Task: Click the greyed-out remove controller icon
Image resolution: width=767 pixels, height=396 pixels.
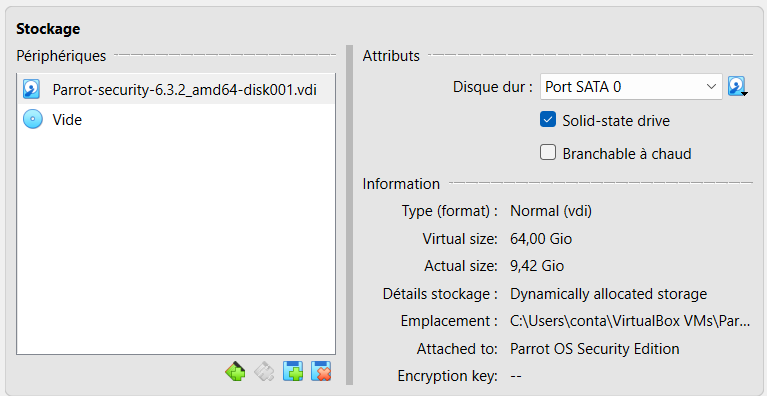Action: coord(264,372)
